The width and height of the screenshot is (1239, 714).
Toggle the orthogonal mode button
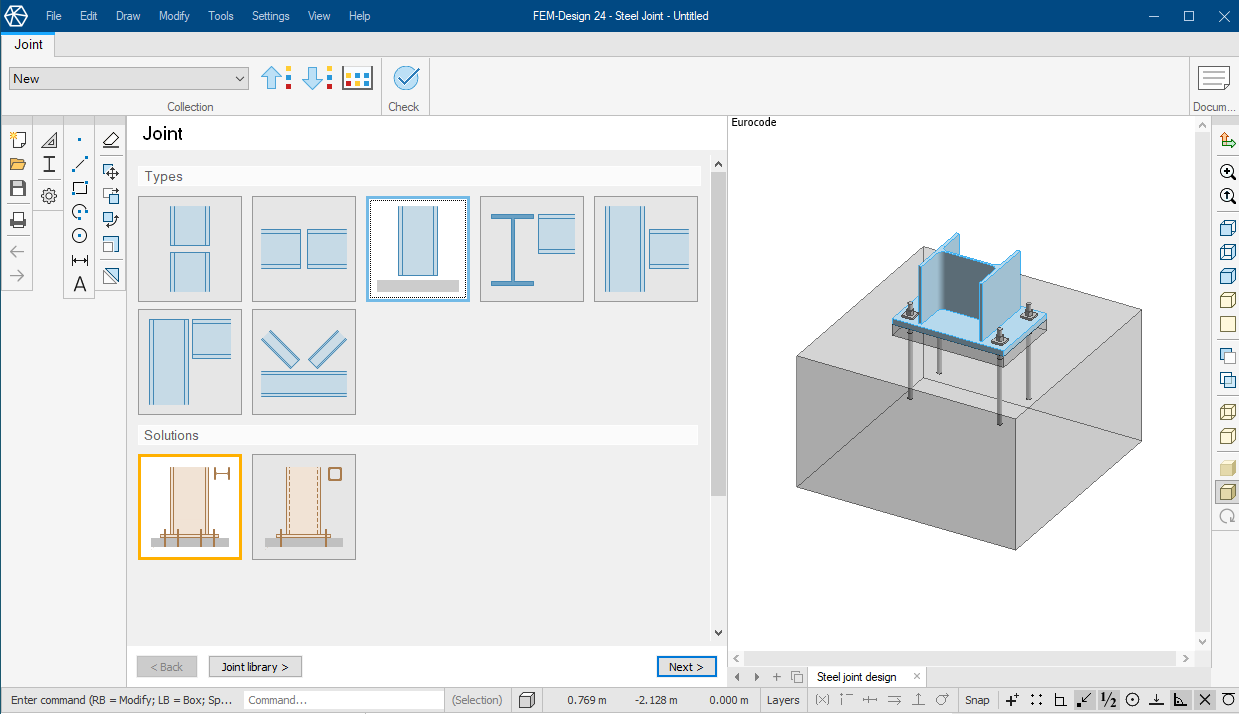1060,700
